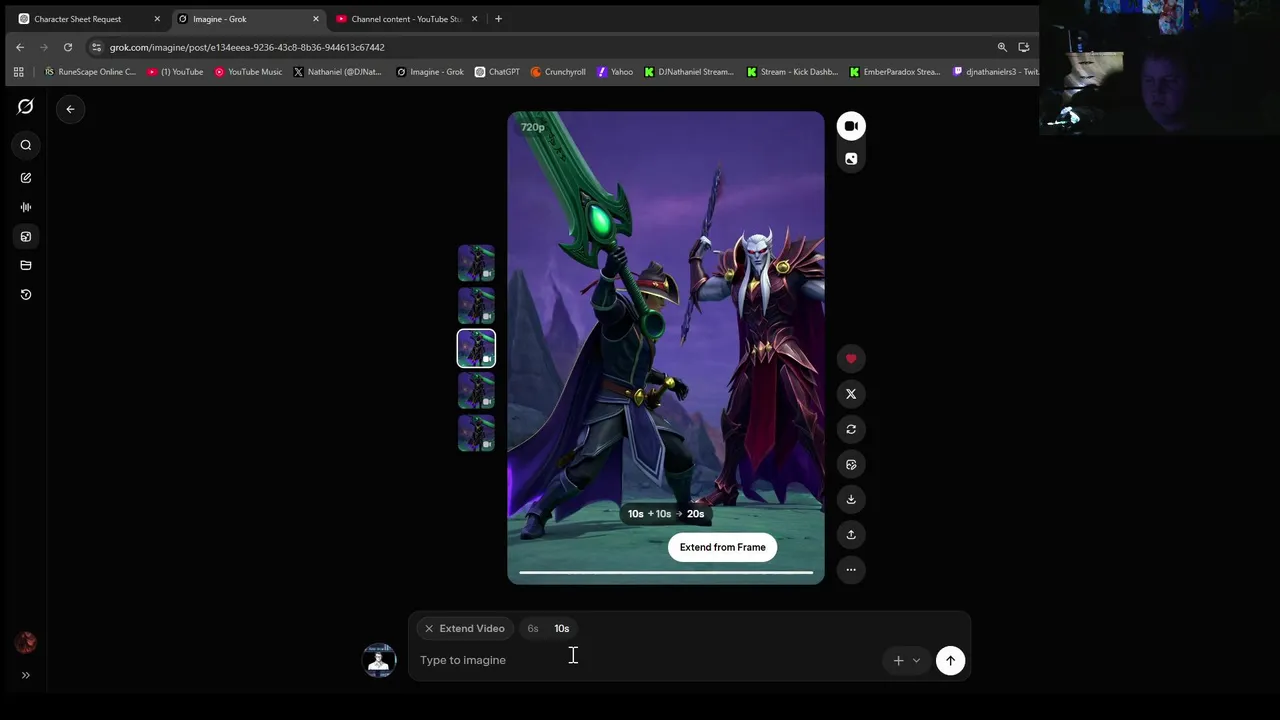Choose the 6s duration option
Screen dimensions: 1280x720
(533, 629)
